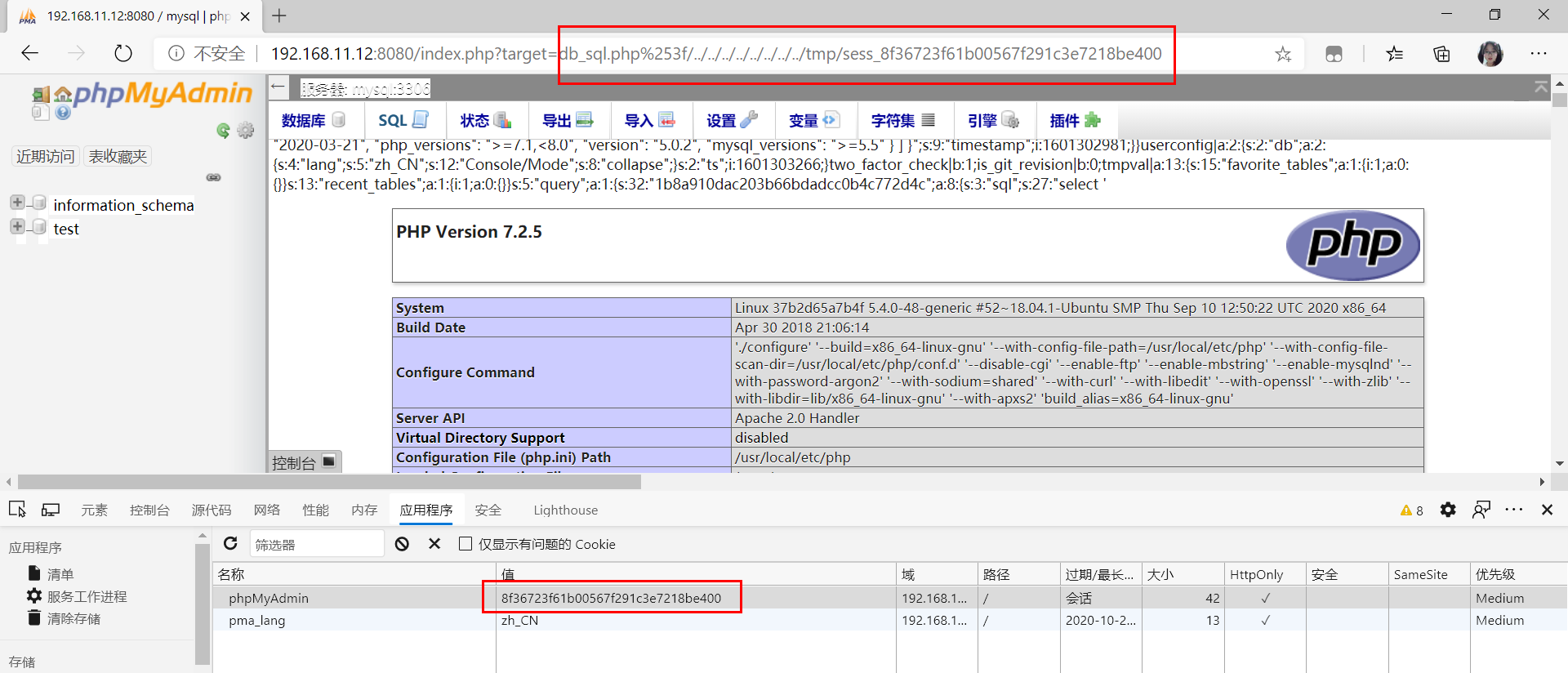The height and width of the screenshot is (673, 1568).
Task: Open the 引擎 engines tab
Action: (x=993, y=121)
